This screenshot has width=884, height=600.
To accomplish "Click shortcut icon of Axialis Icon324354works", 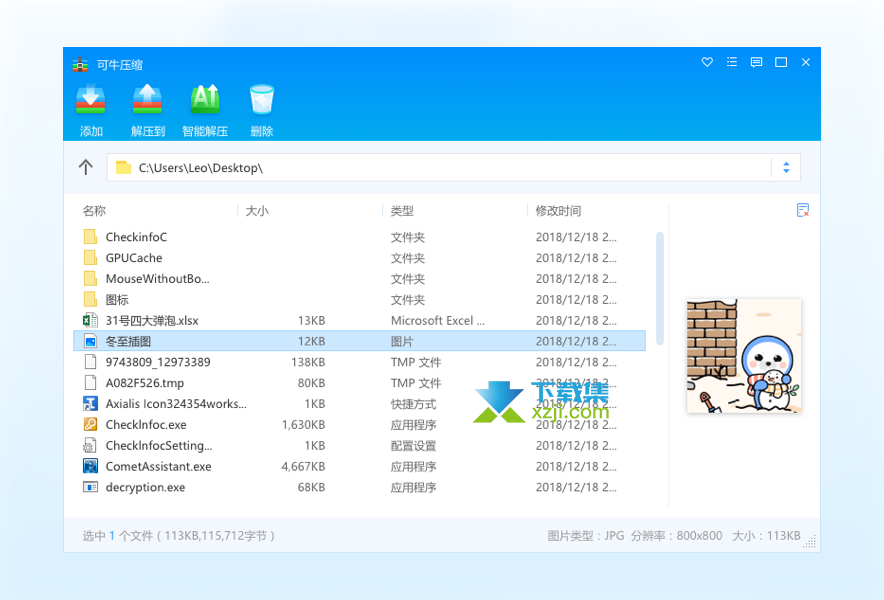I will 90,403.
